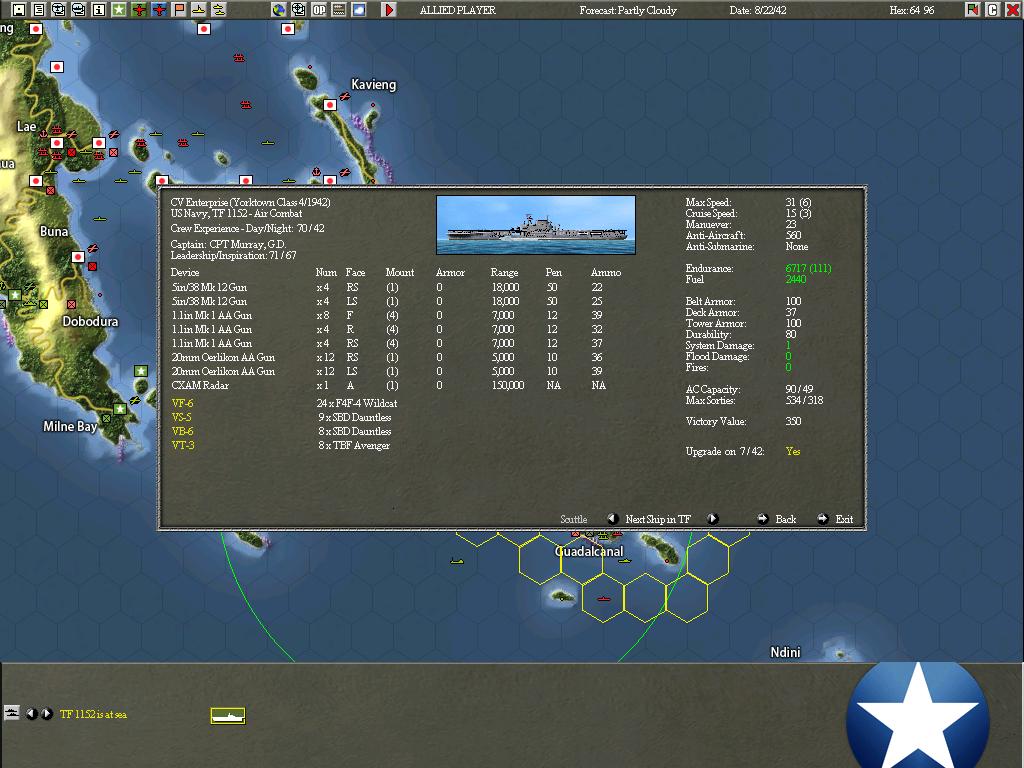Open the VT-3 air group
The height and width of the screenshot is (768, 1024).
pos(183,445)
